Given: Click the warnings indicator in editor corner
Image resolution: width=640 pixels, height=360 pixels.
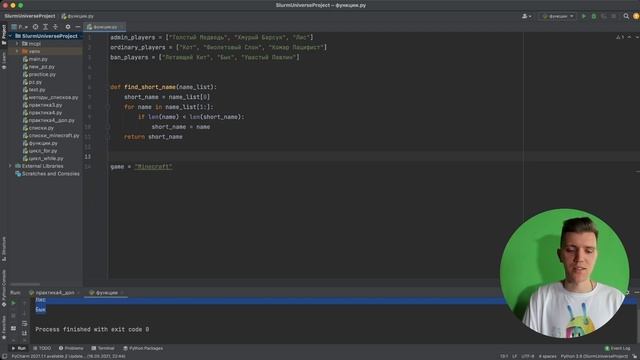Looking at the screenshot, I should coord(620,37).
